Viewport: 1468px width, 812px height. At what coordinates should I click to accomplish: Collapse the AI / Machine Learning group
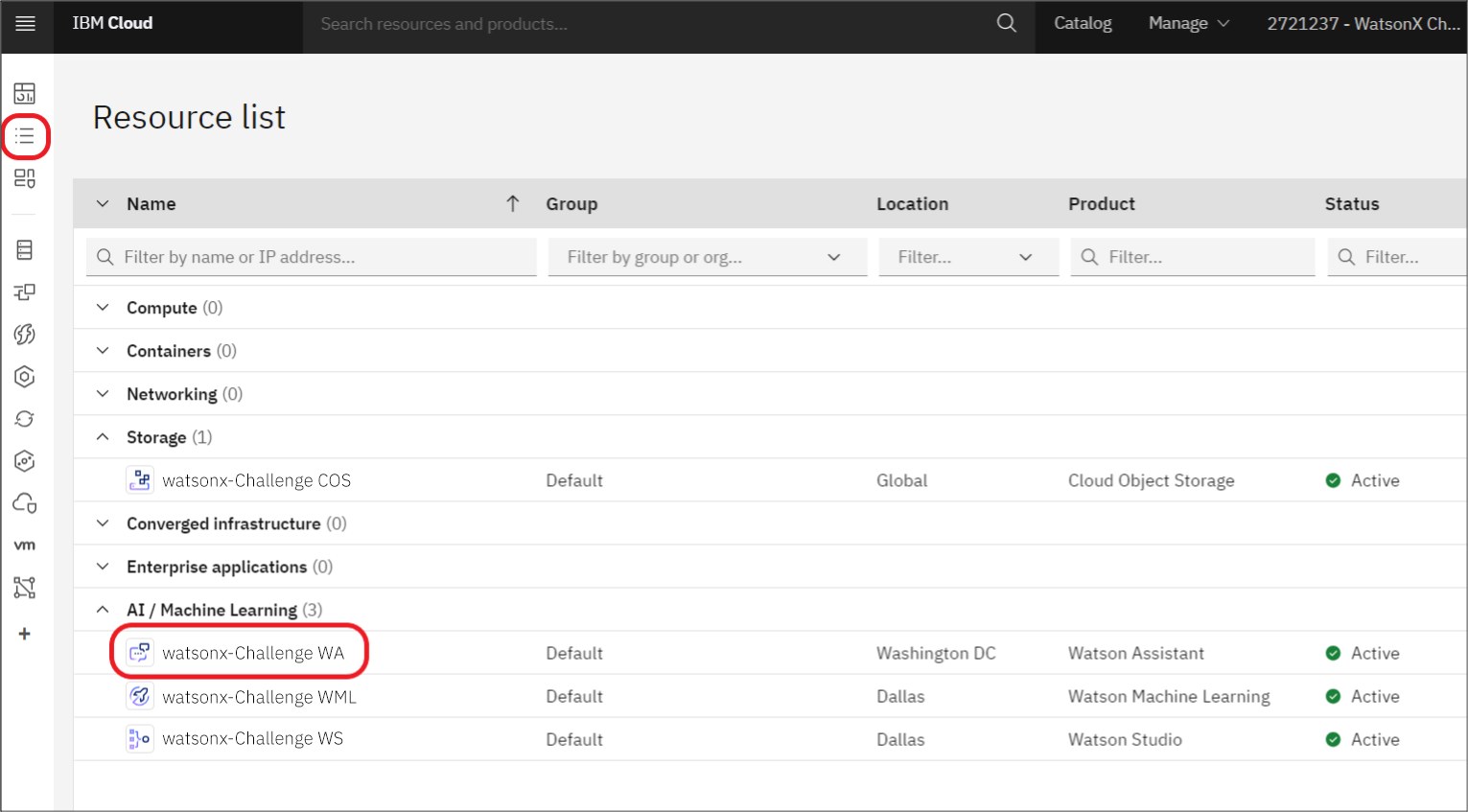point(103,610)
